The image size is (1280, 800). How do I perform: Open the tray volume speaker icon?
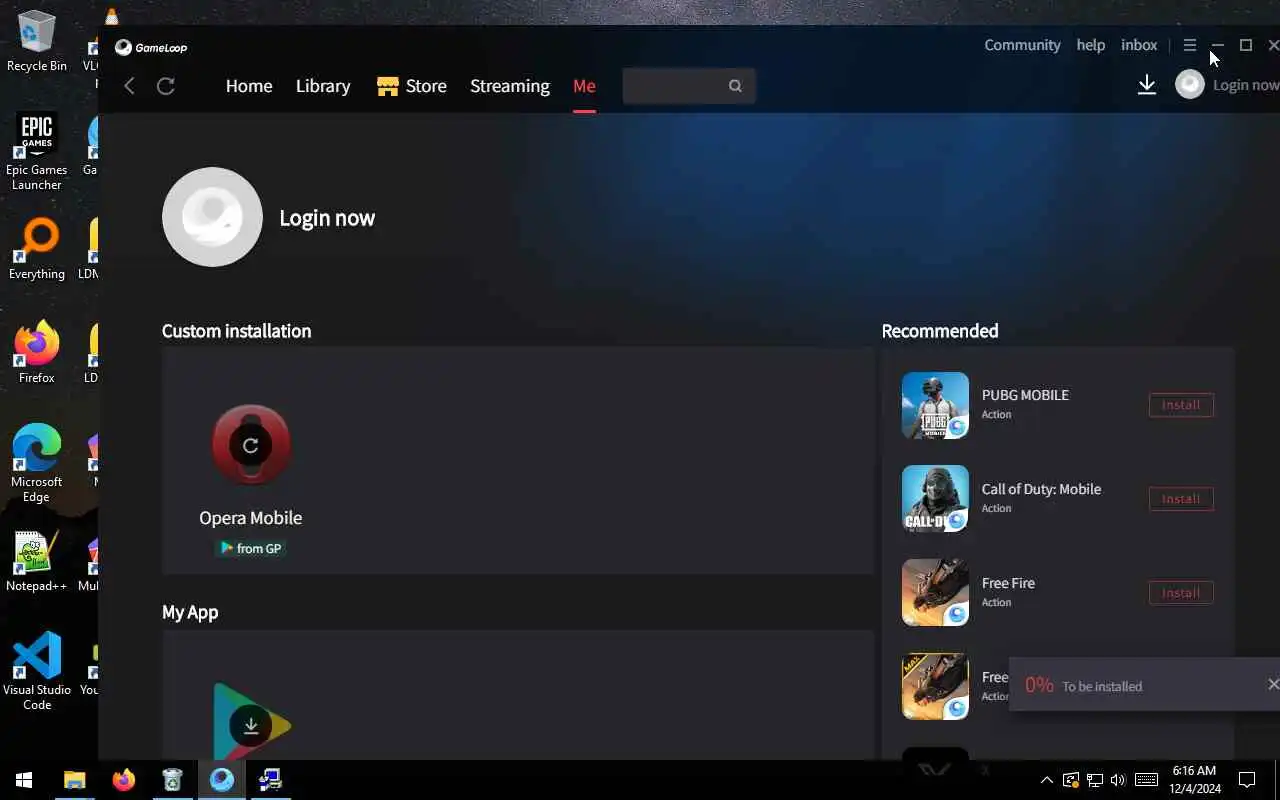1118,780
